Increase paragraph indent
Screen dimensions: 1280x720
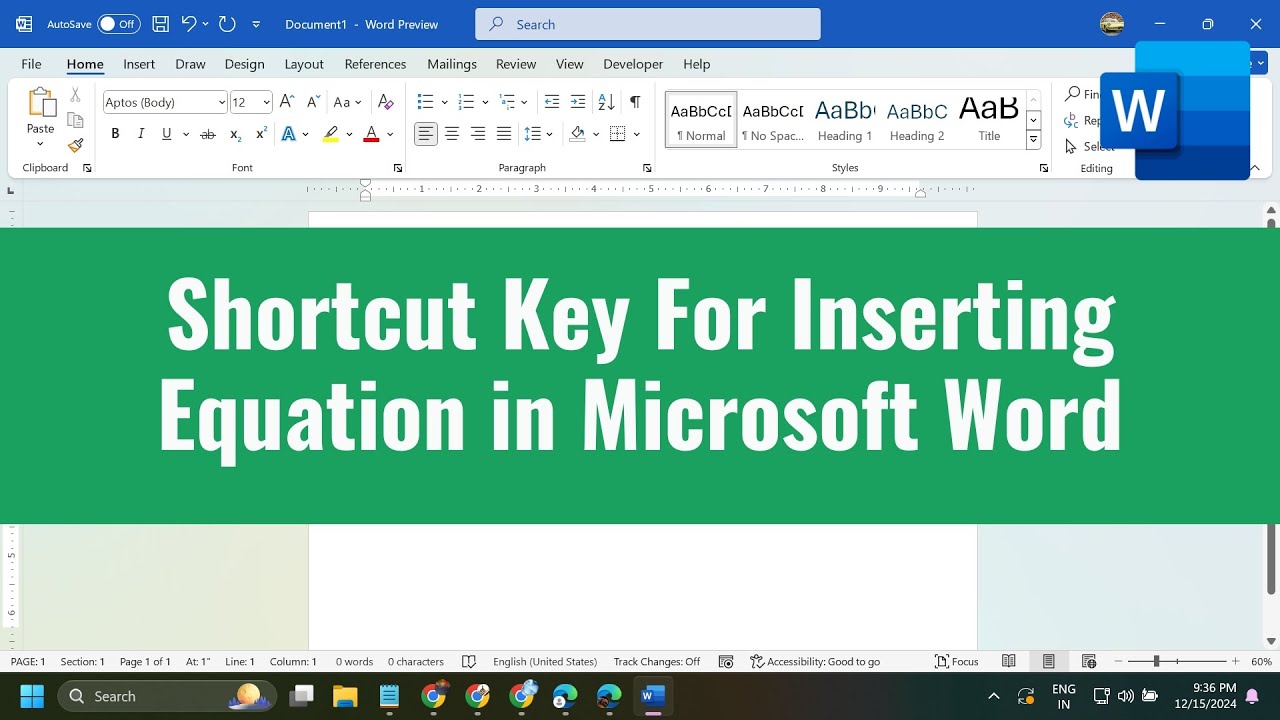coord(578,102)
